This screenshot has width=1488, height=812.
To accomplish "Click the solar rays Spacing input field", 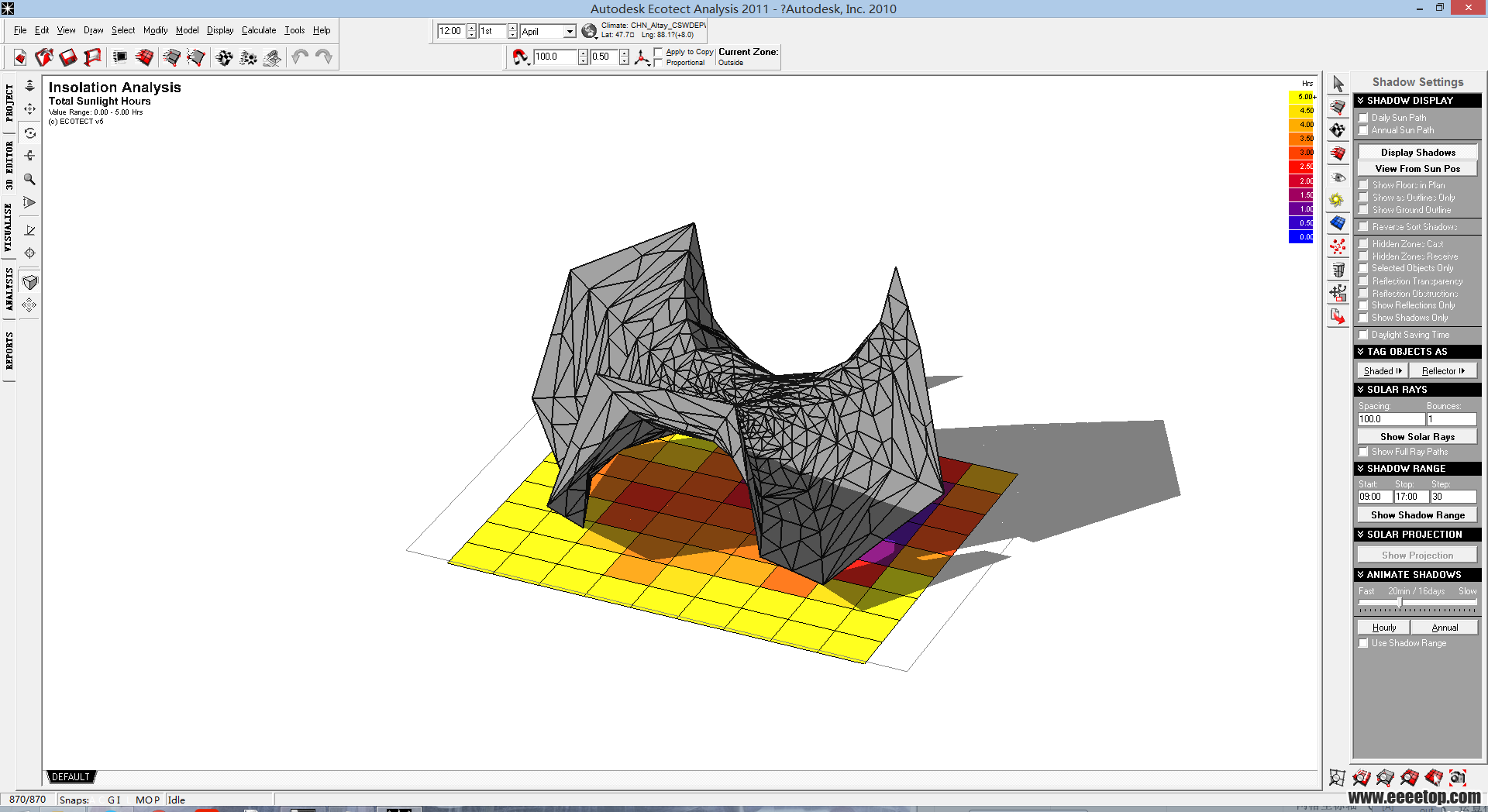I will [x=1391, y=419].
